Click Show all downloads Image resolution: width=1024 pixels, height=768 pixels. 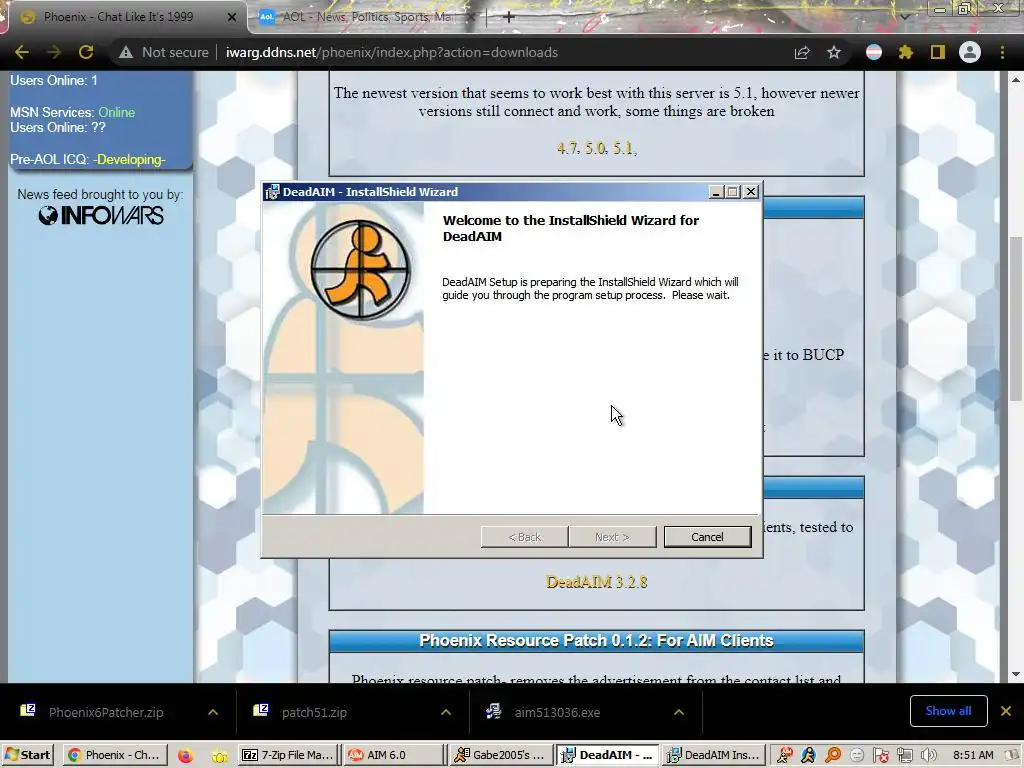(x=948, y=711)
